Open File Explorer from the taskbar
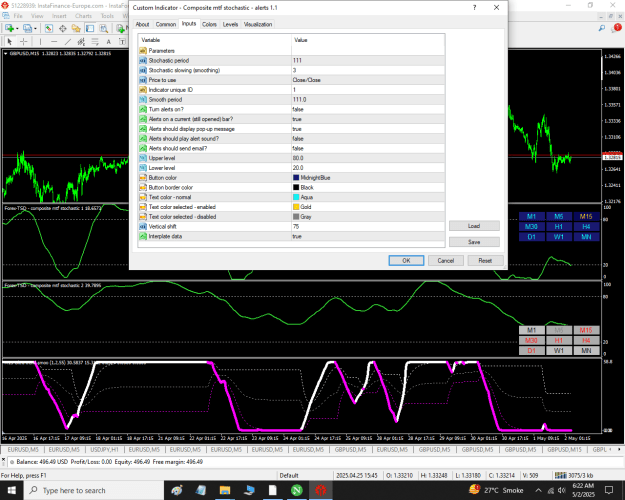625x500 pixels. coord(225,490)
